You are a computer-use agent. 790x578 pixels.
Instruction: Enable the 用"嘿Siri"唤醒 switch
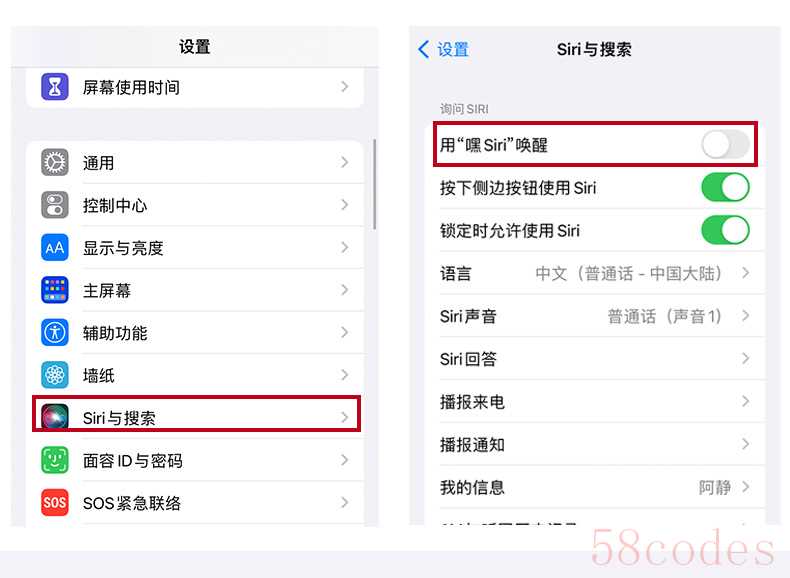click(725, 145)
